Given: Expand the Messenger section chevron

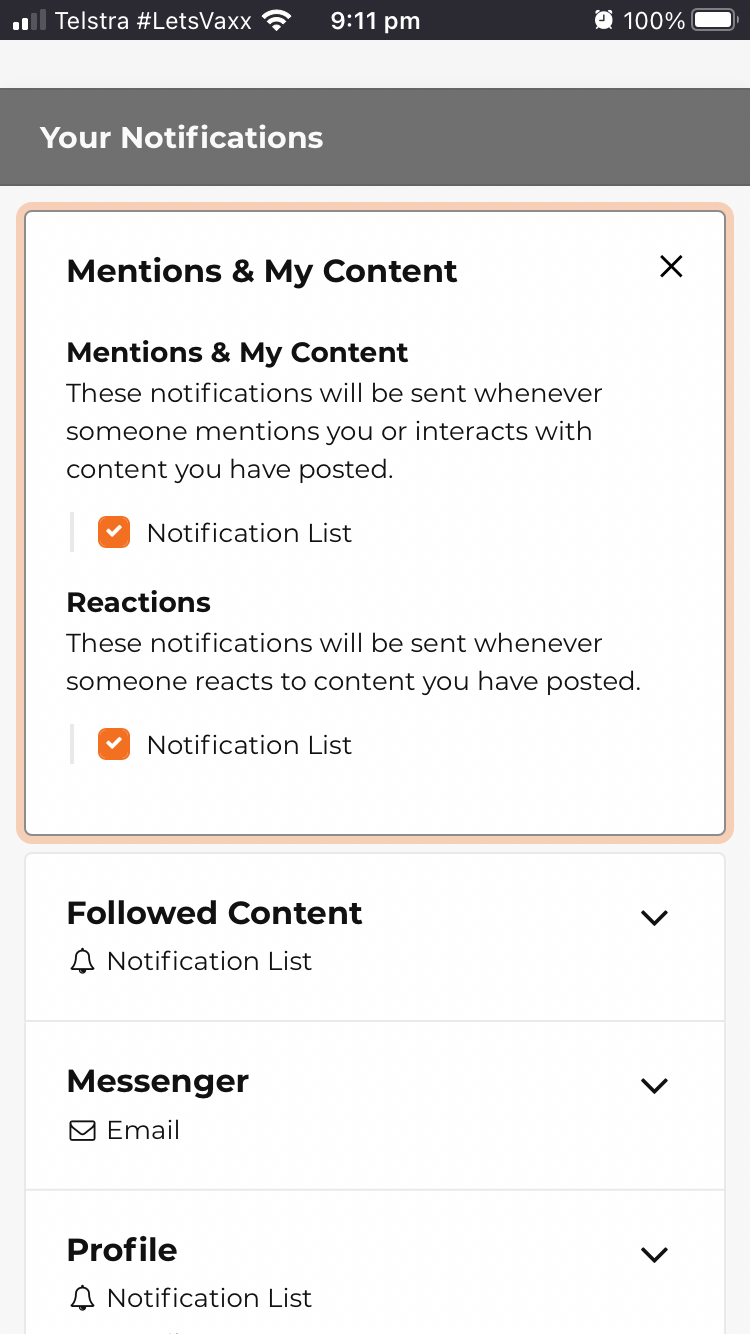Looking at the screenshot, I should click(654, 1085).
